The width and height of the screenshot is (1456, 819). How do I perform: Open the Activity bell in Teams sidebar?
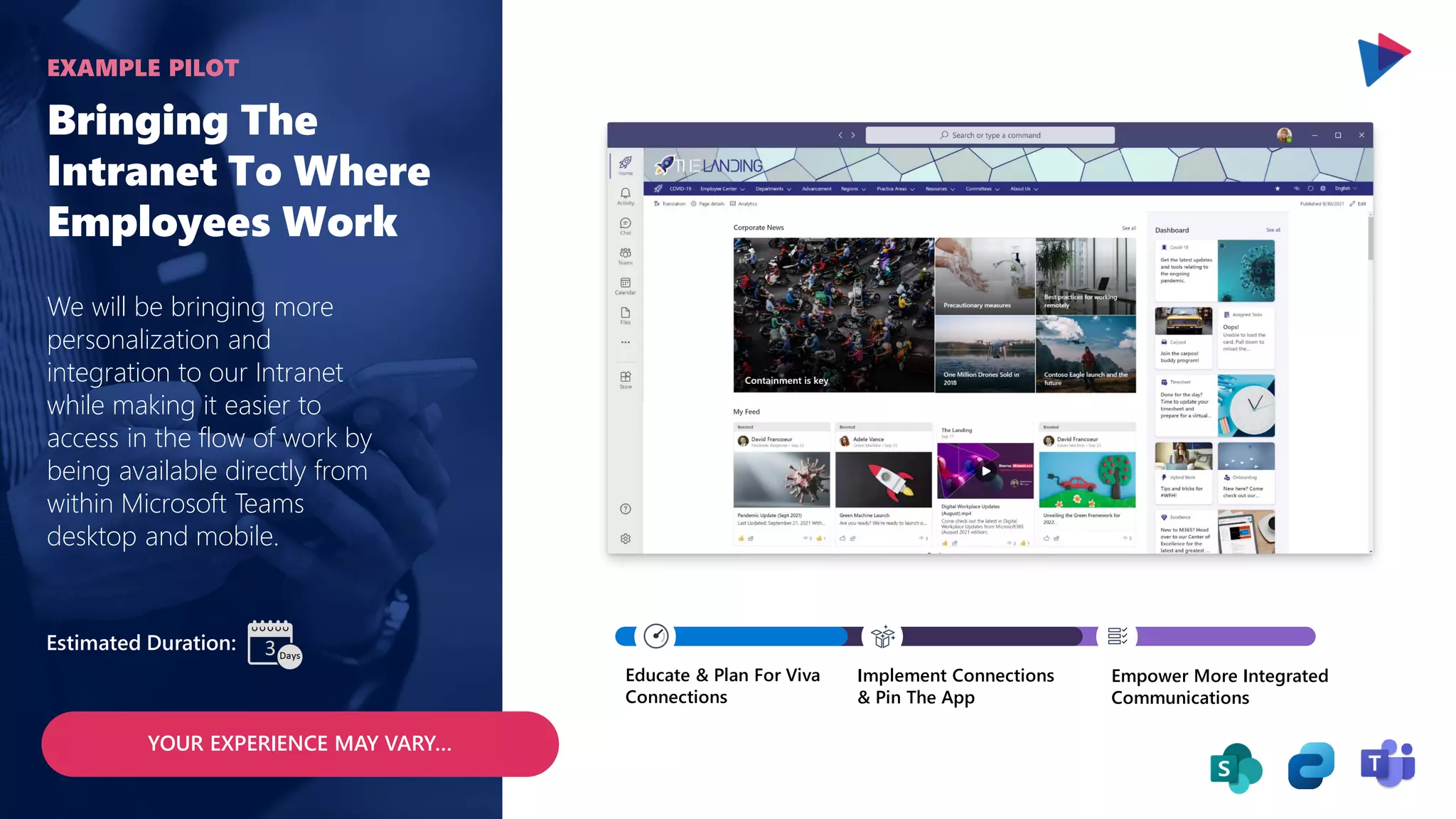click(625, 196)
